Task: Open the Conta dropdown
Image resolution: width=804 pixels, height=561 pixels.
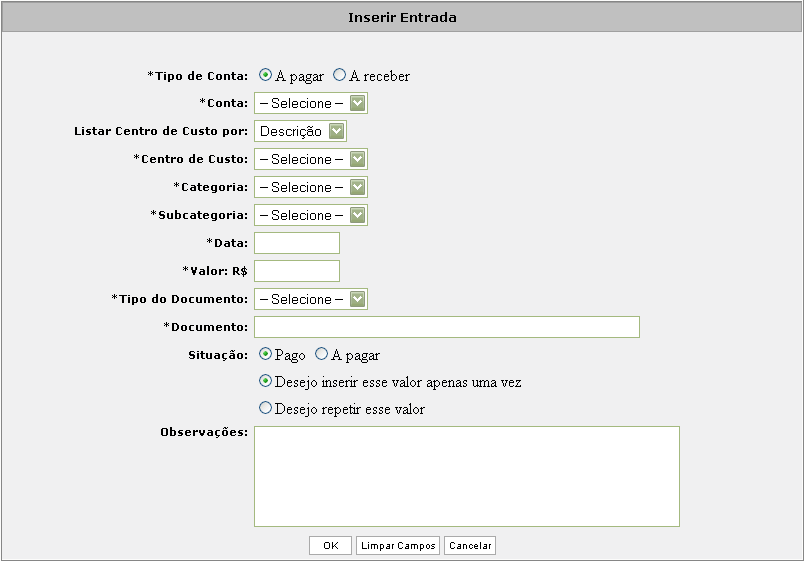Action: [x=311, y=103]
